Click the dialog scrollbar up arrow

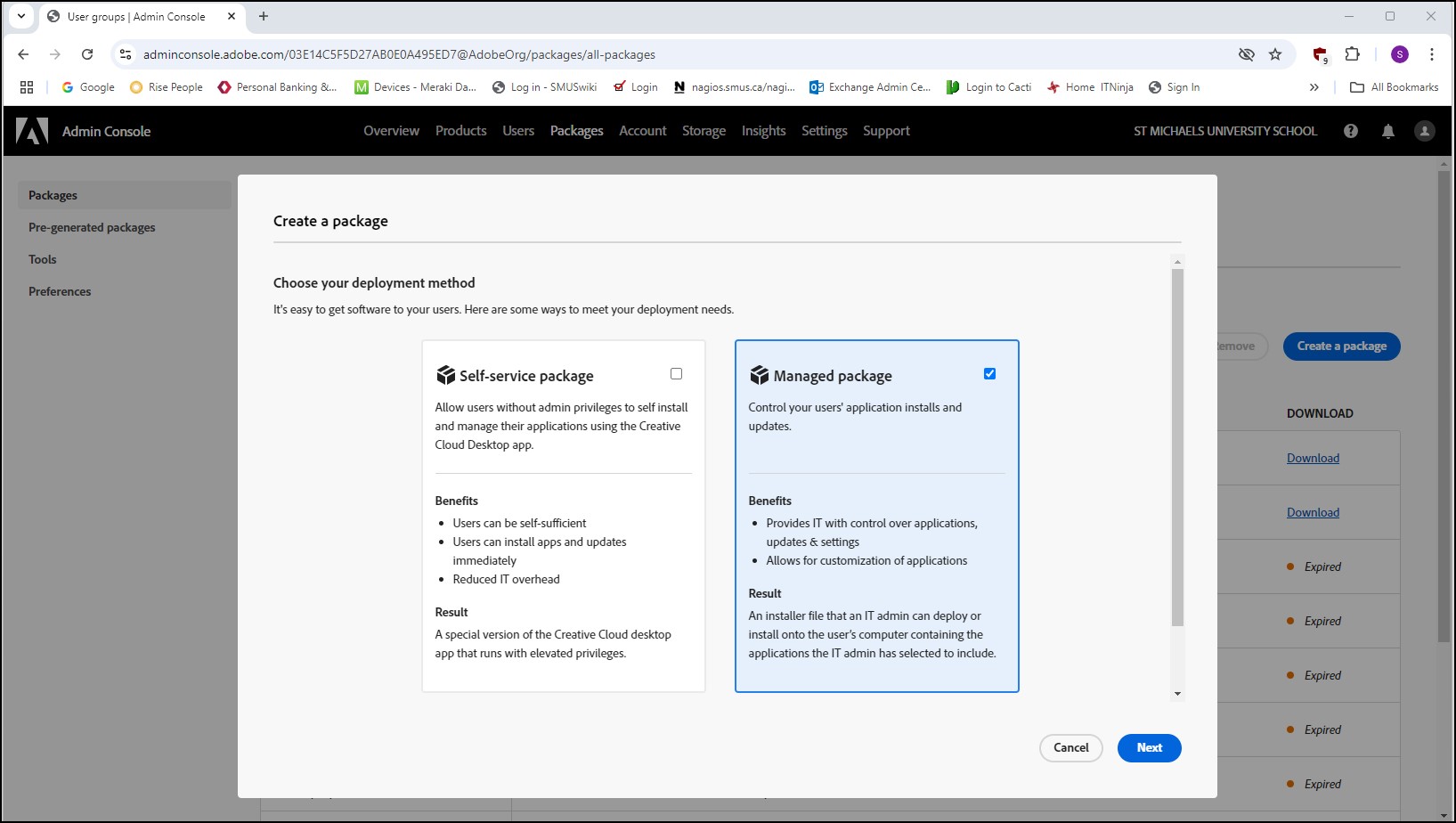coord(1177,262)
